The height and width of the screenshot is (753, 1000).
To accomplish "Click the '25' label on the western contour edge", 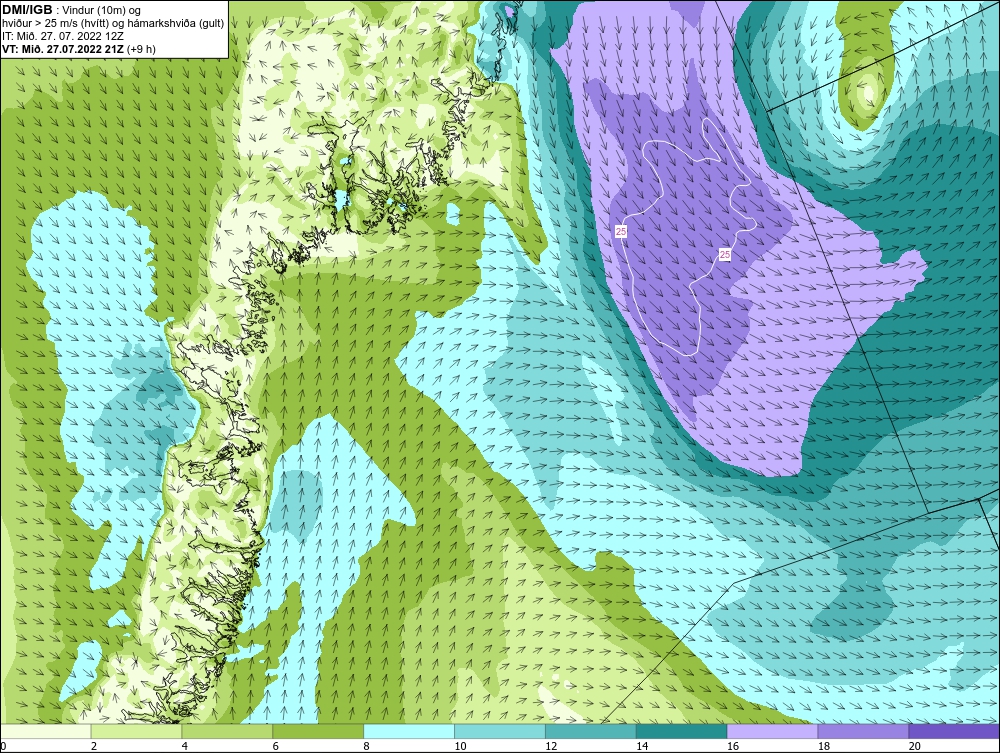I will (x=621, y=231).
